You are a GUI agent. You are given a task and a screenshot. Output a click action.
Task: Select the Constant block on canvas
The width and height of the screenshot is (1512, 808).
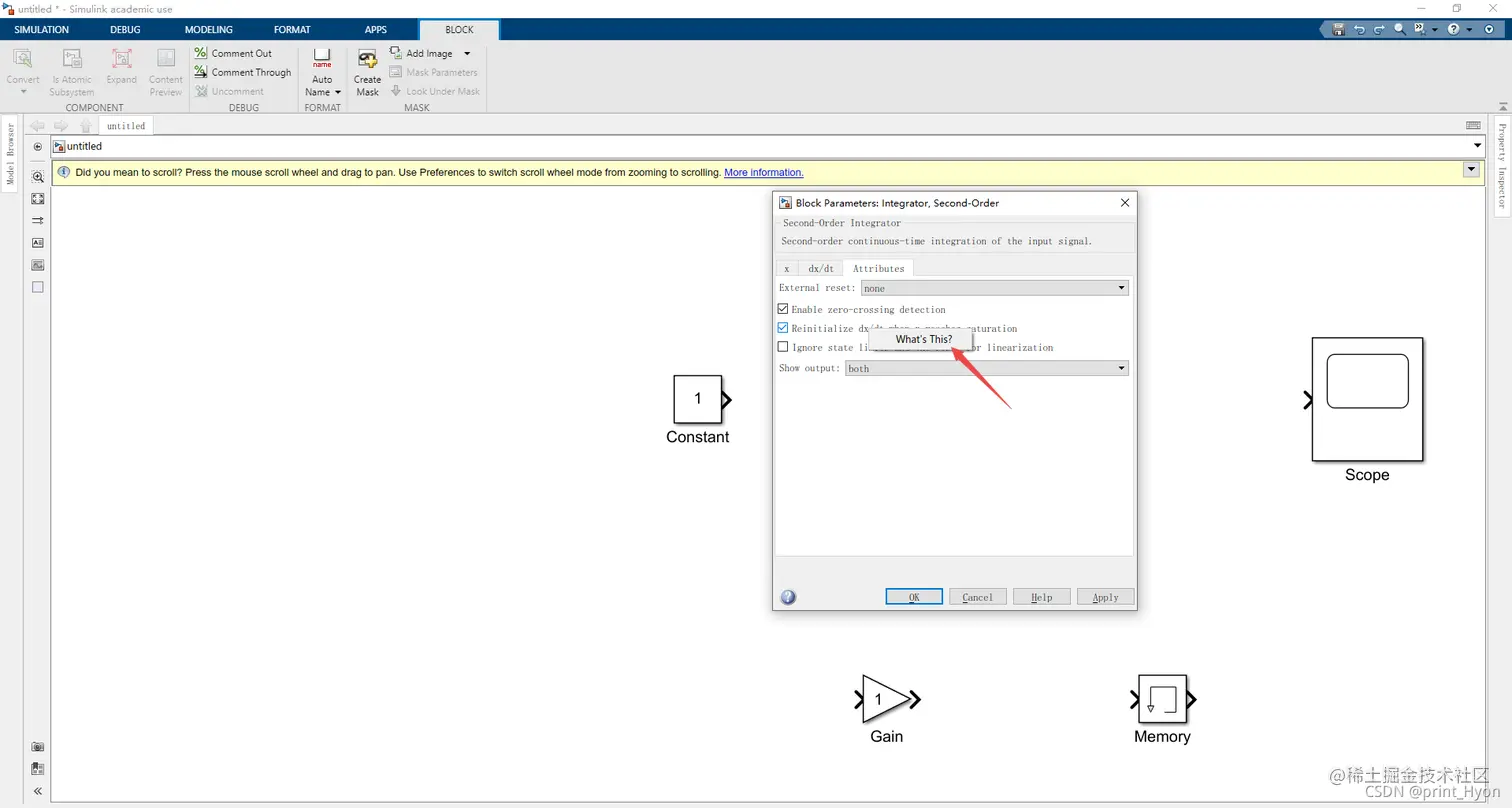click(x=698, y=399)
